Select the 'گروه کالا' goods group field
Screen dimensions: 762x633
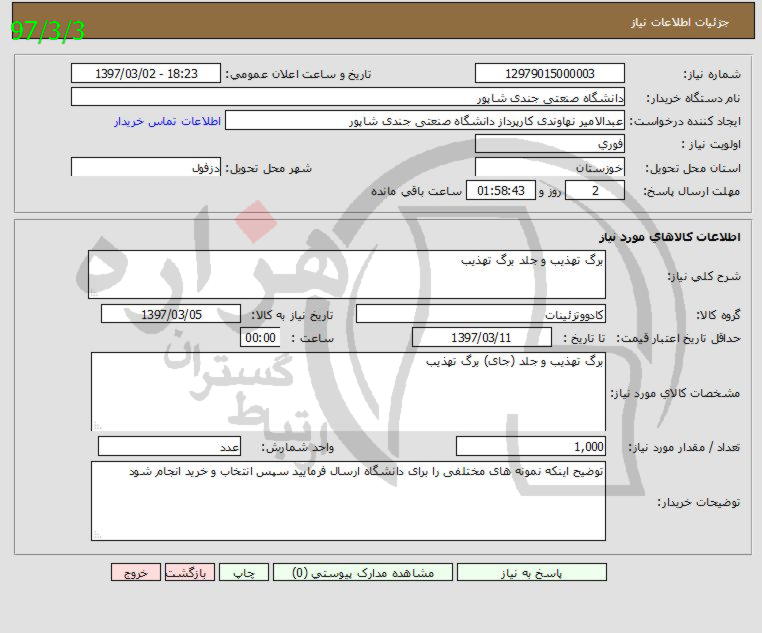click(480, 314)
